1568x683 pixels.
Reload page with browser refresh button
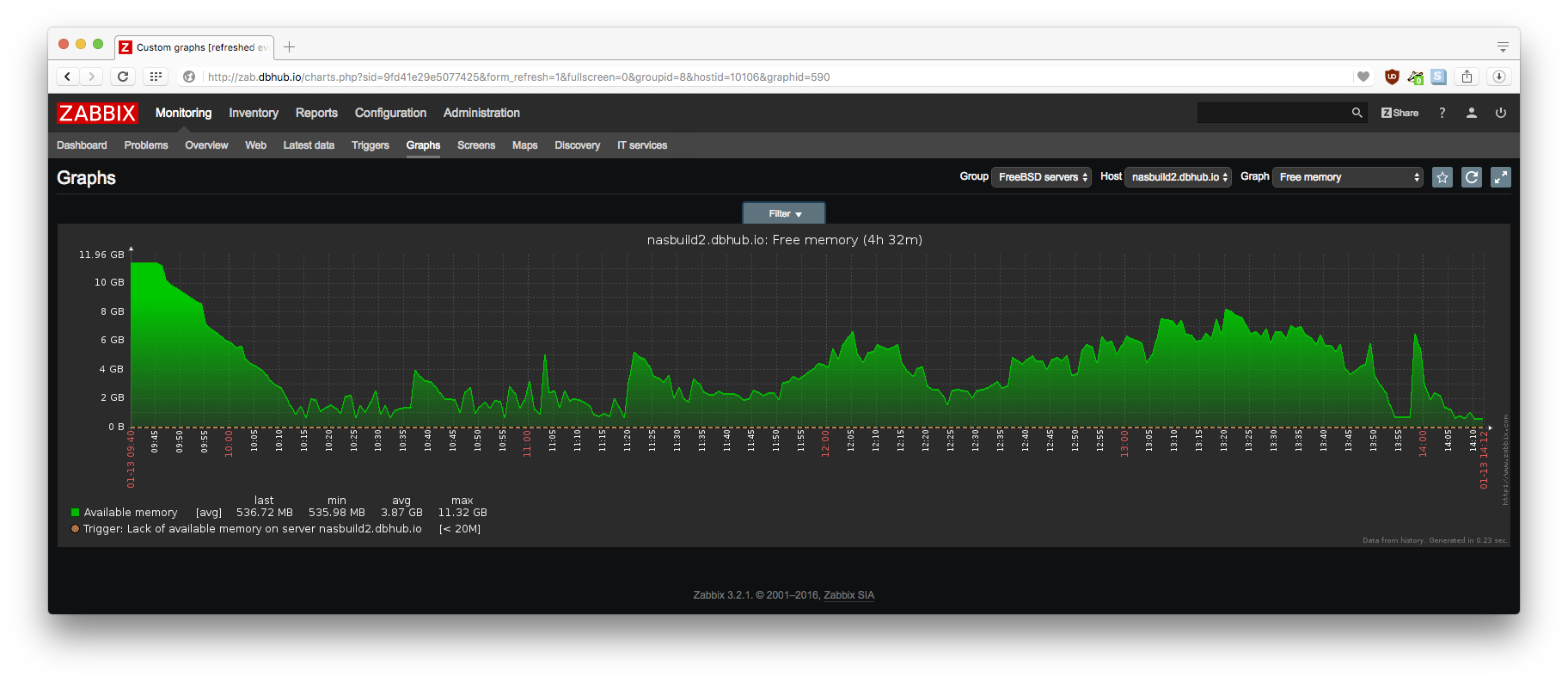click(x=123, y=77)
